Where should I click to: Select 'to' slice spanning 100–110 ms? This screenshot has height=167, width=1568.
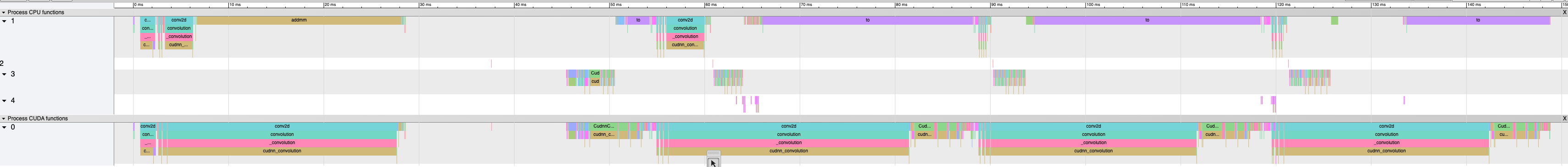pyautogui.click(x=1147, y=20)
